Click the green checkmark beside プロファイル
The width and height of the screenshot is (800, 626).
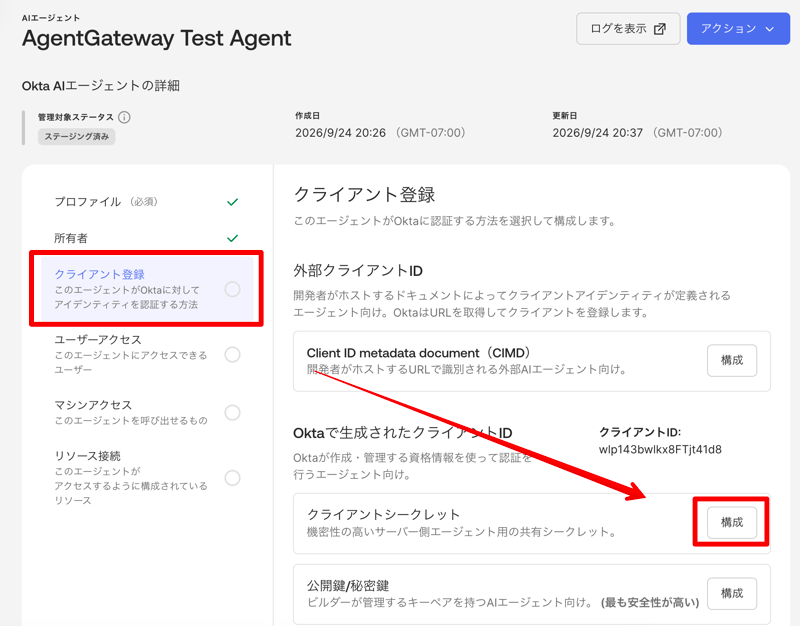click(x=233, y=202)
